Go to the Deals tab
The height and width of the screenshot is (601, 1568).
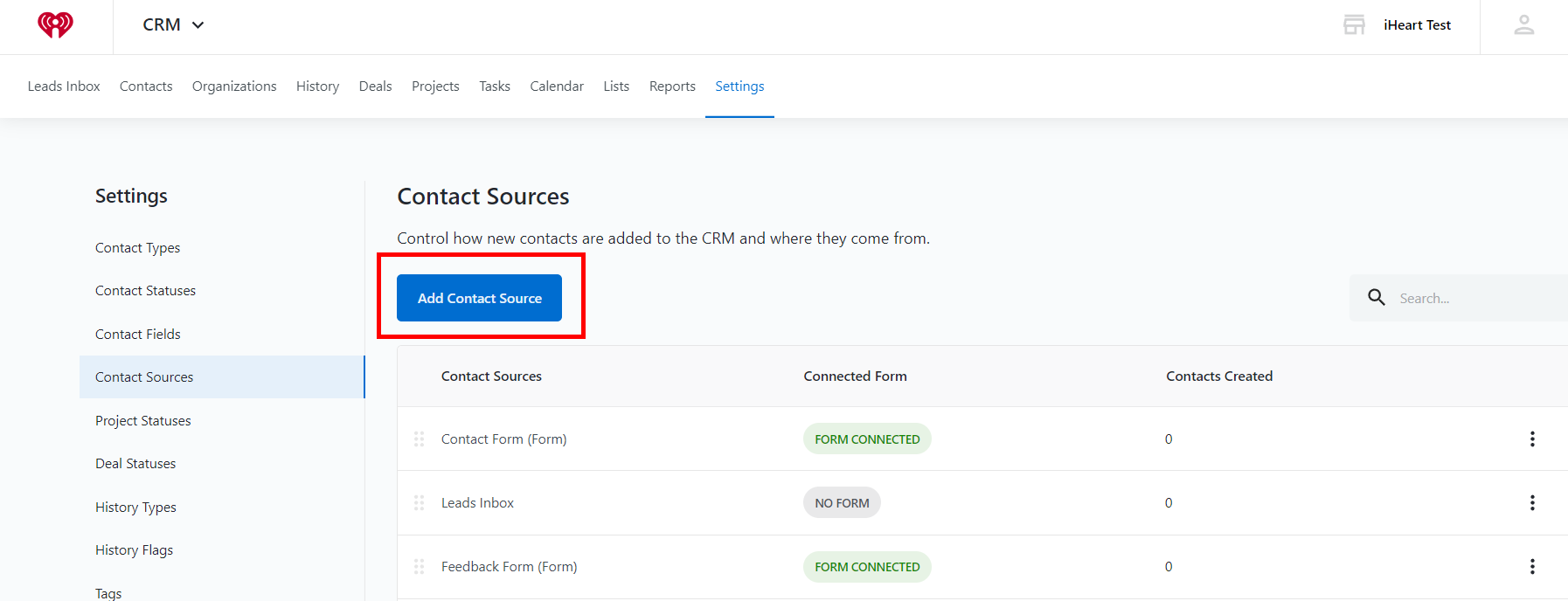click(x=375, y=86)
